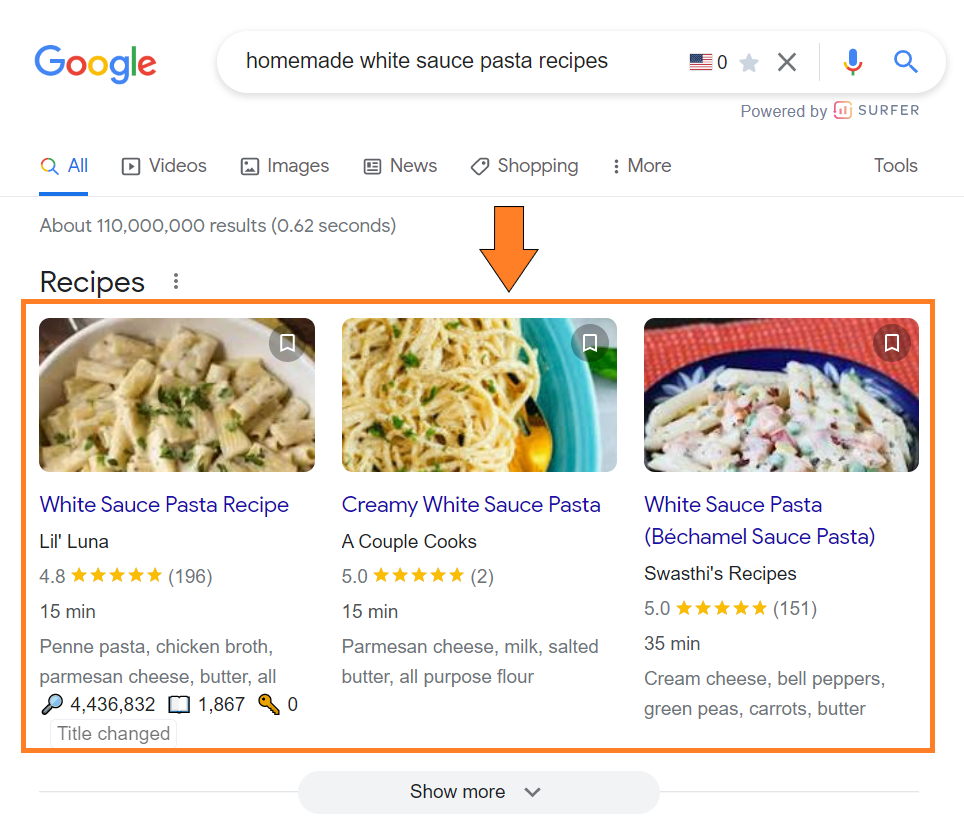Bookmark the Swasthi's Recipes pasta card
This screenshot has height=831, width=964.
tap(891, 343)
